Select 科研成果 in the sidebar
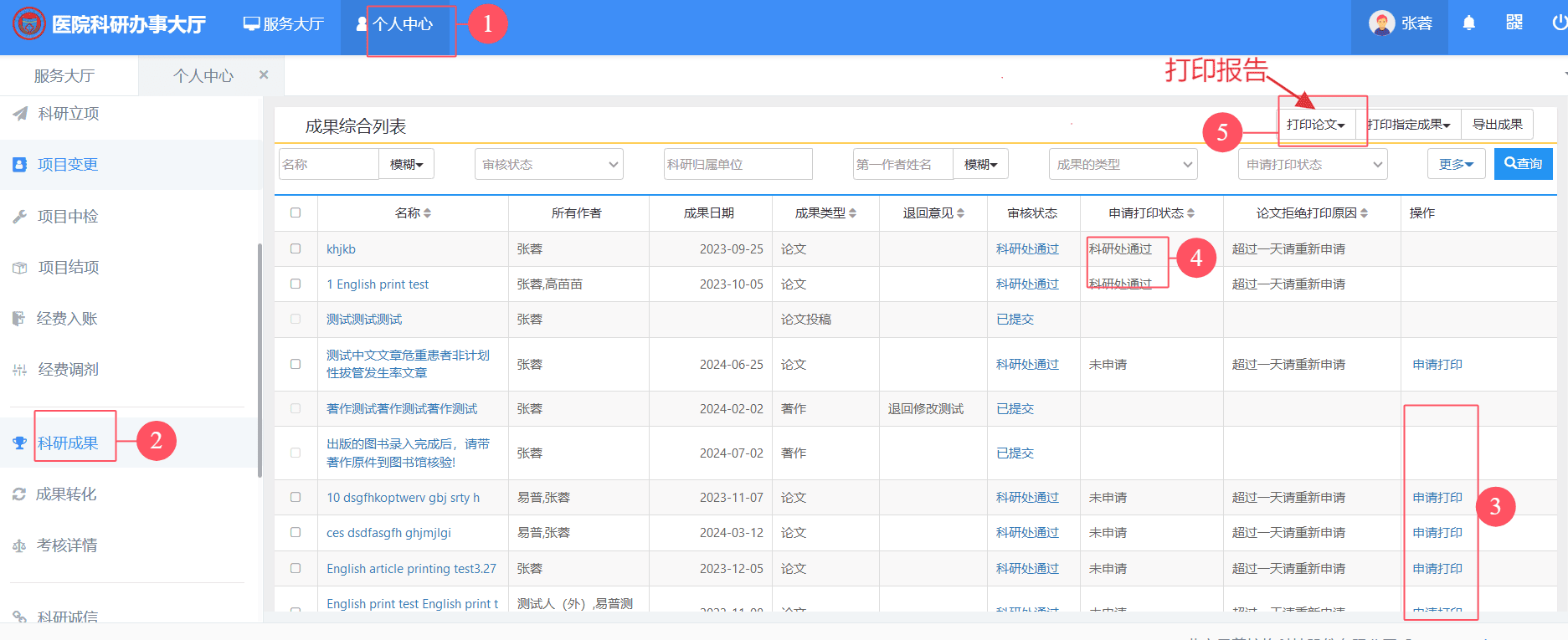 point(68,443)
